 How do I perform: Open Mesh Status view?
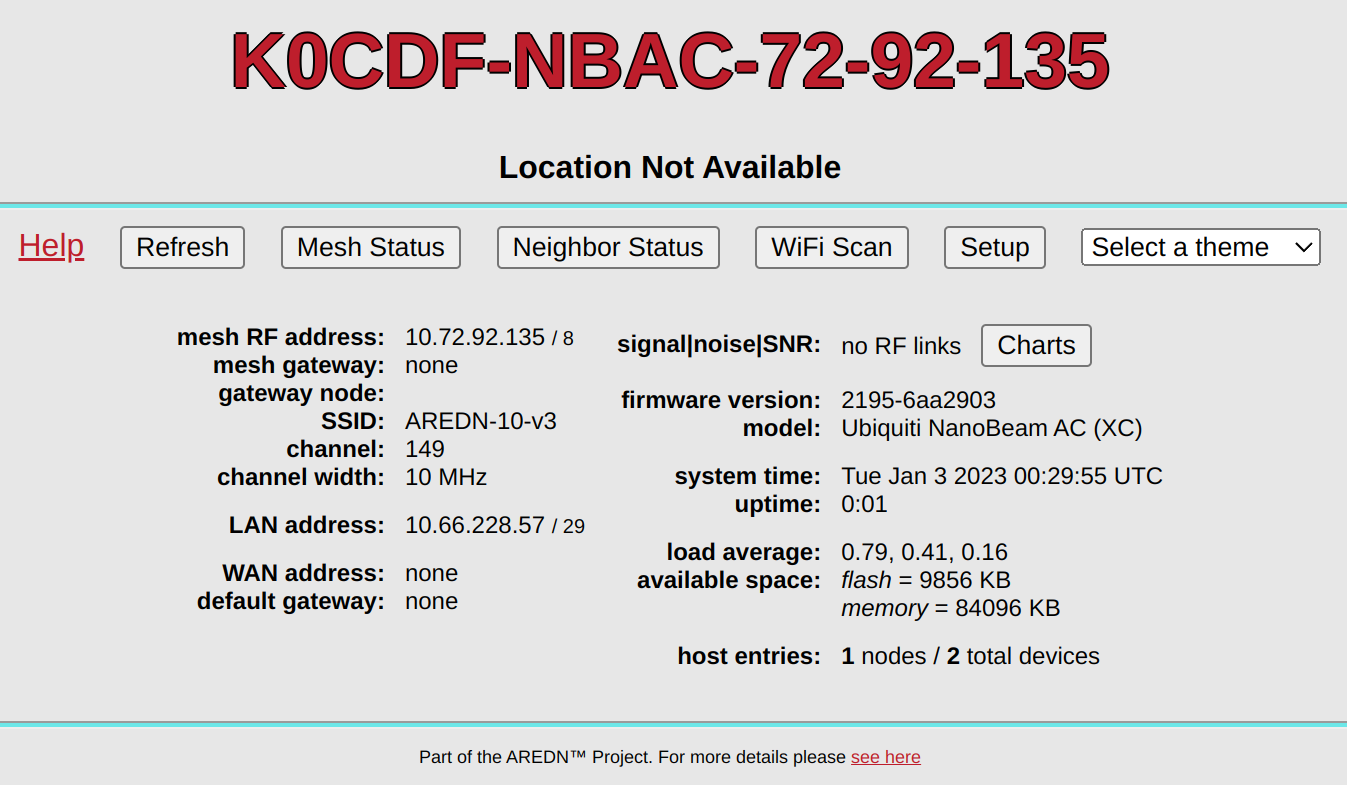click(x=370, y=247)
